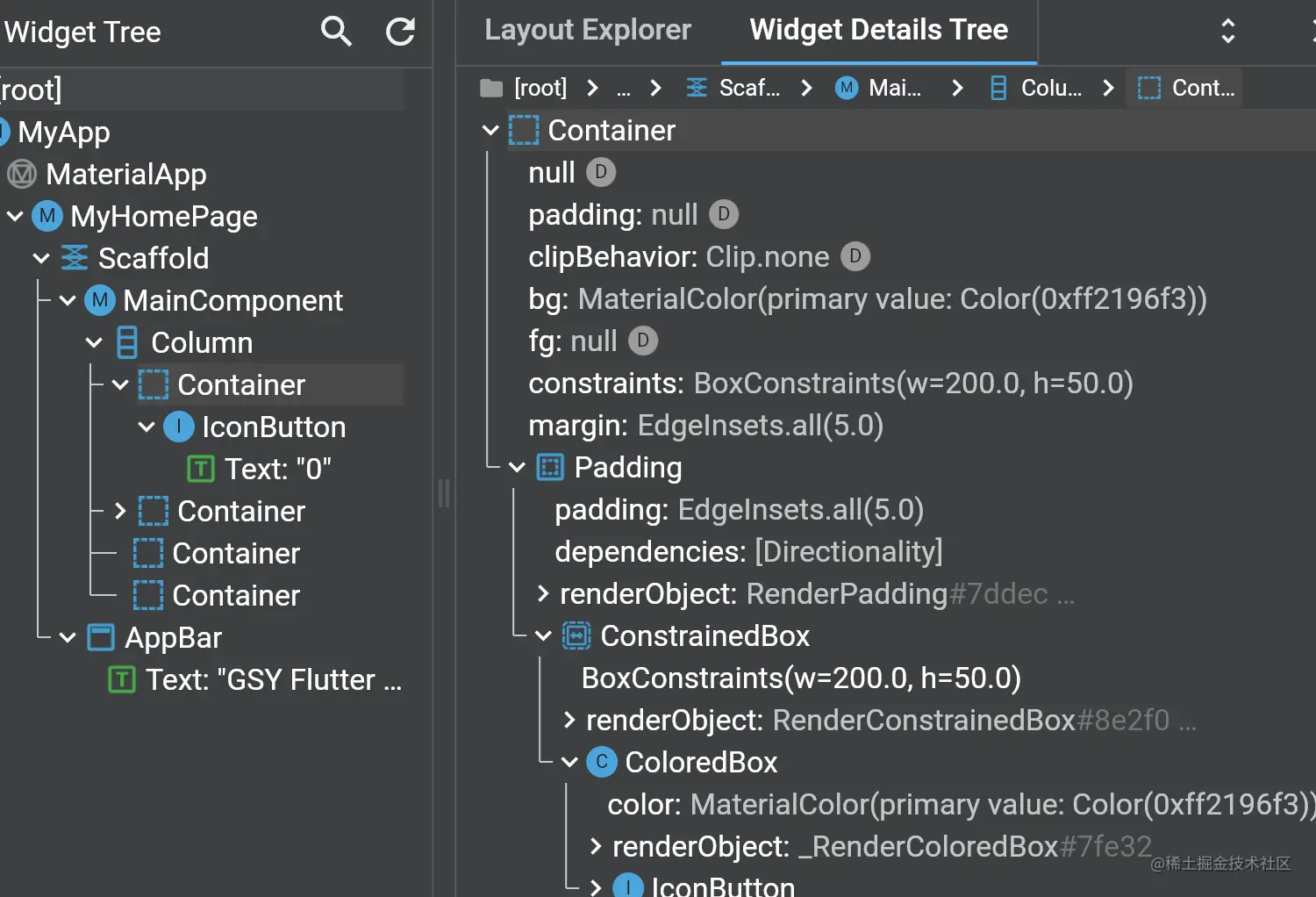Select the Widget Details Tree tab

878,30
